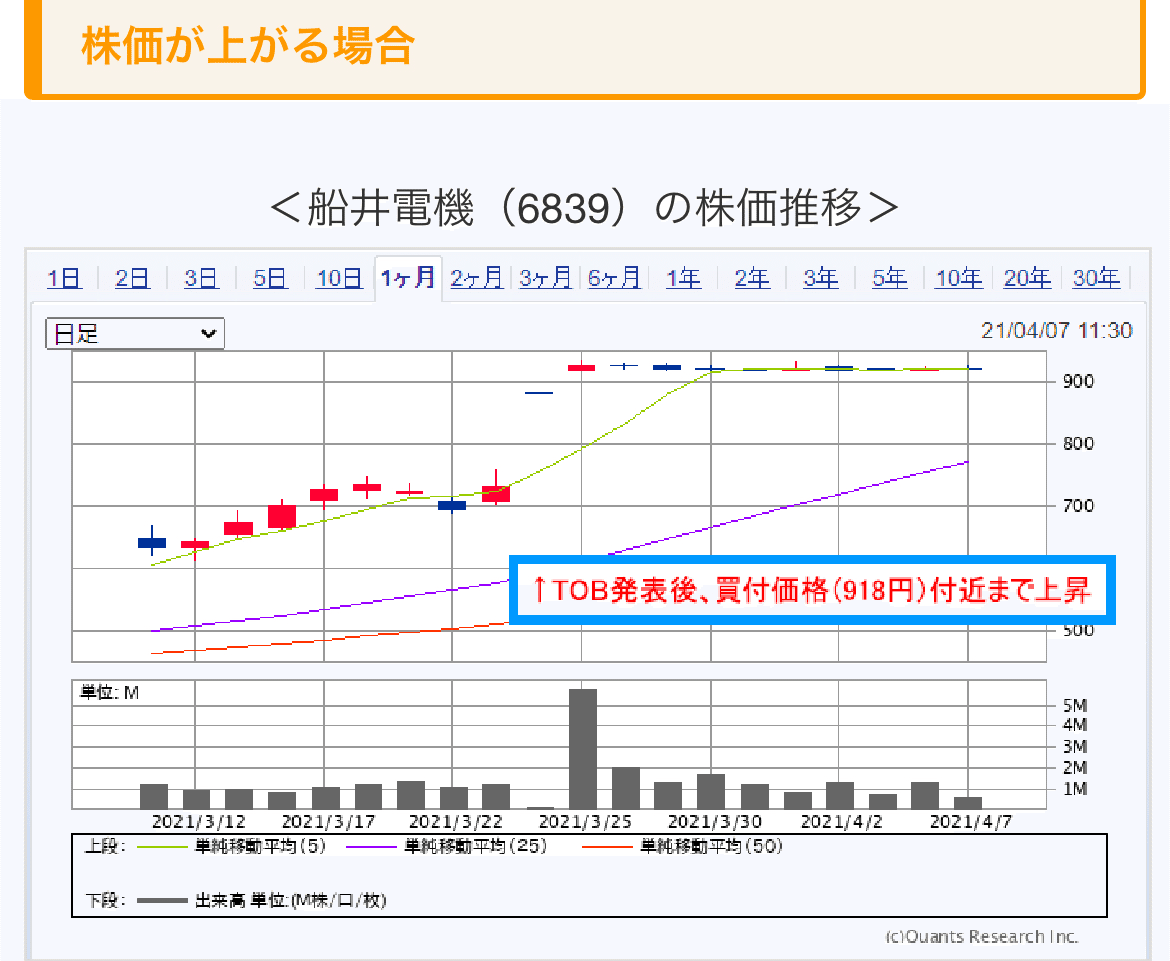The image size is (1170, 961).
Task: Click the TOB announcement annotation box
Action: 813,590
